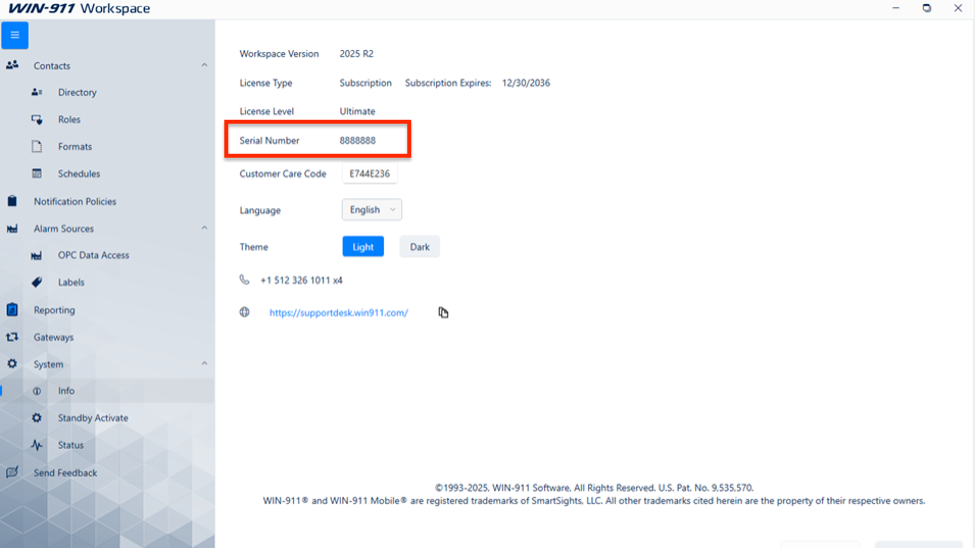Image resolution: width=979 pixels, height=550 pixels.
Task: Open Standby Activate page
Action: (93, 418)
